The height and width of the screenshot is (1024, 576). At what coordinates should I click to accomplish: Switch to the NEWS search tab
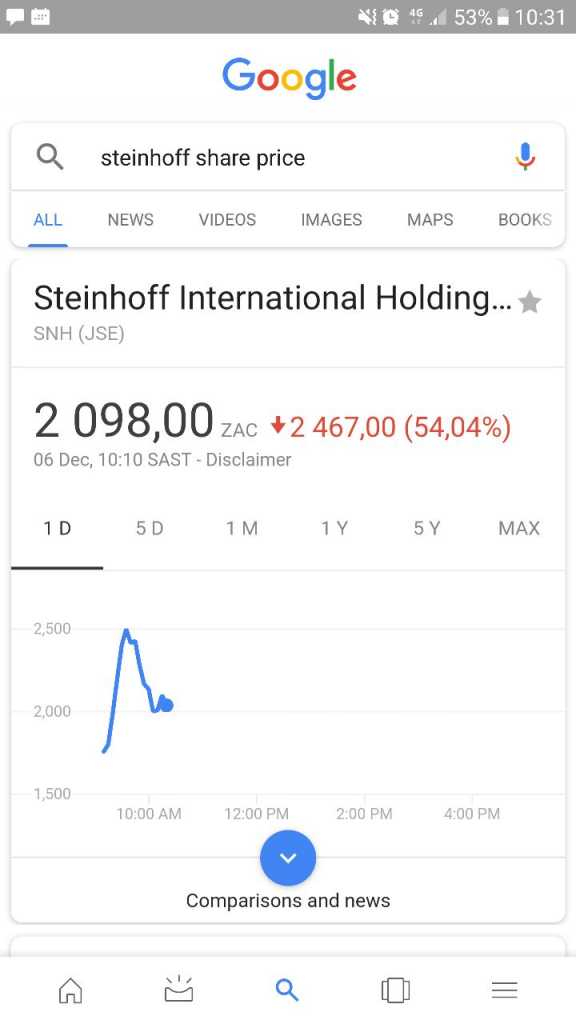[131, 219]
